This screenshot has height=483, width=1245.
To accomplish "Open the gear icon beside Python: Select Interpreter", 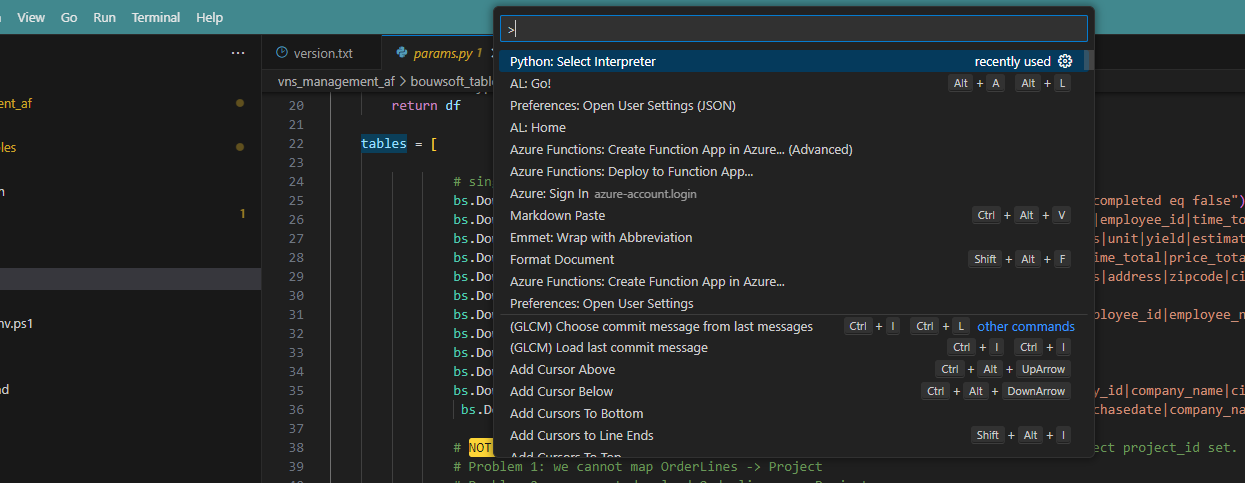I will pos(1065,61).
